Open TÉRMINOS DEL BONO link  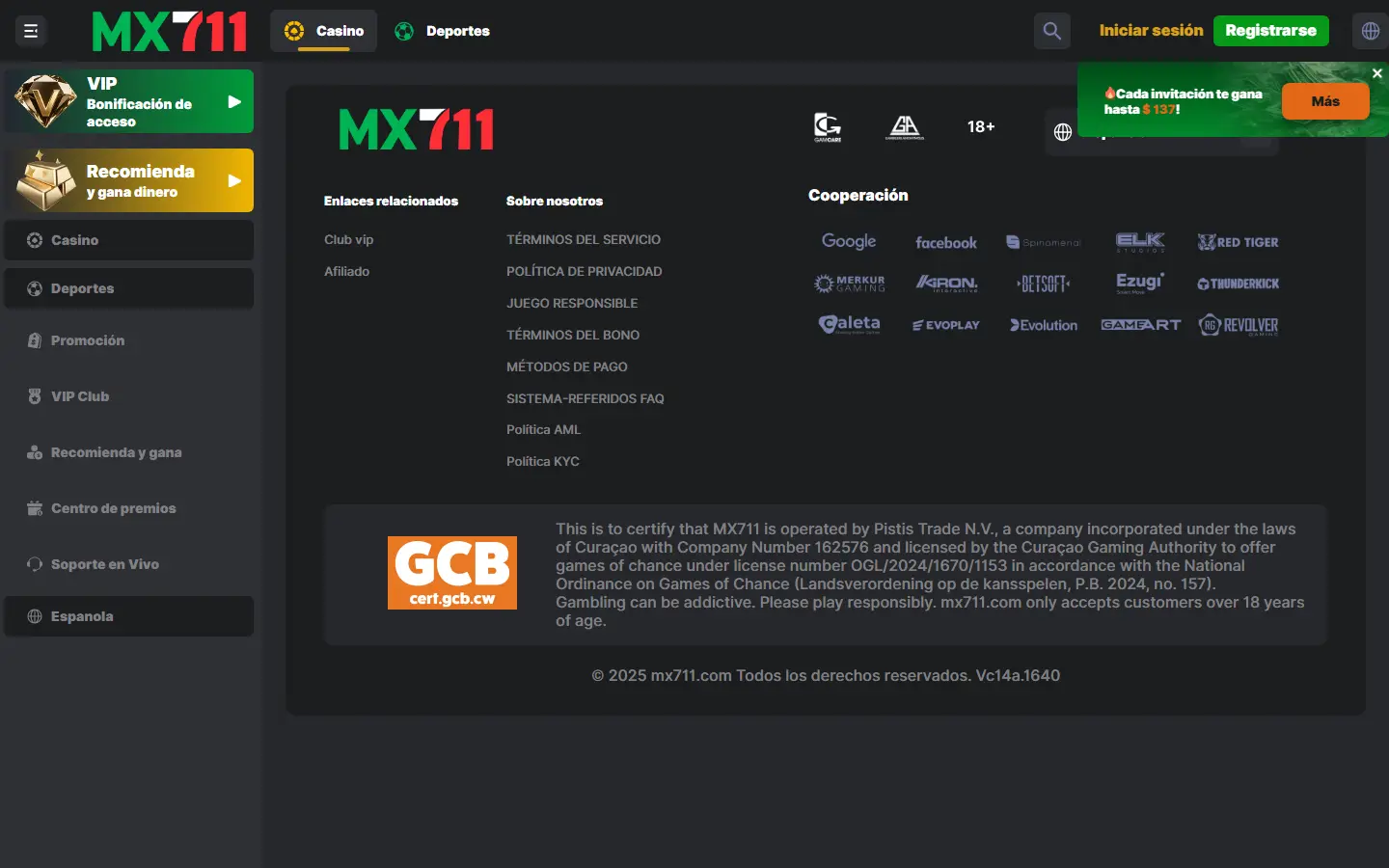(573, 335)
